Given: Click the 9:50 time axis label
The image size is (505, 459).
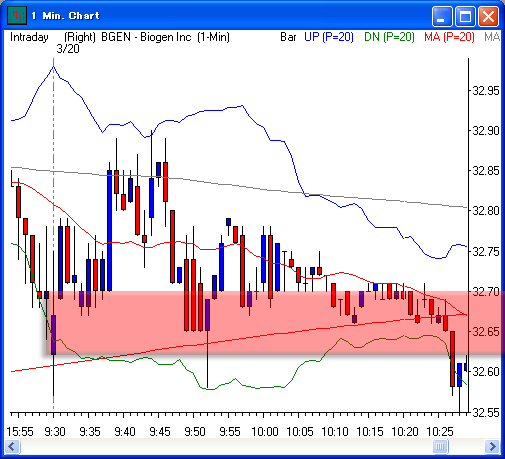Looking at the screenshot, I should (195, 432).
